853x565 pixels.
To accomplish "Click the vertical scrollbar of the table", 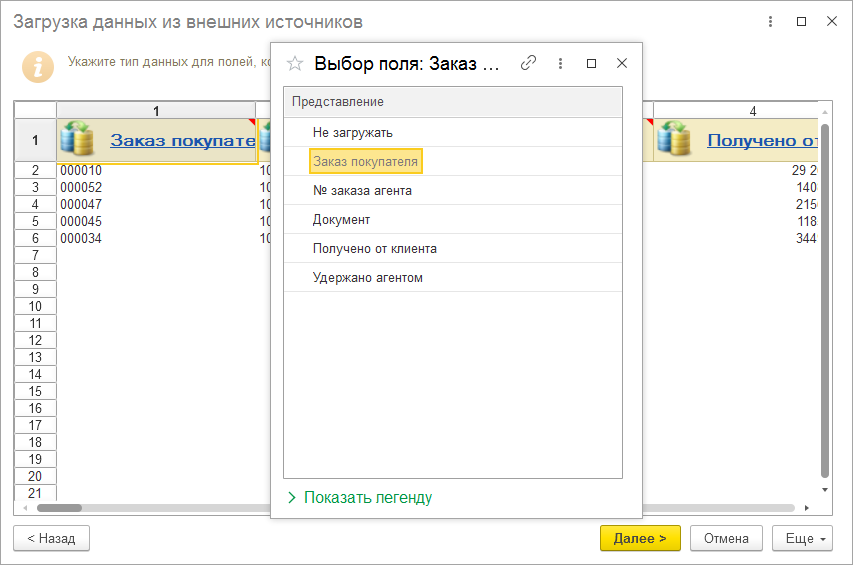I will [825, 300].
